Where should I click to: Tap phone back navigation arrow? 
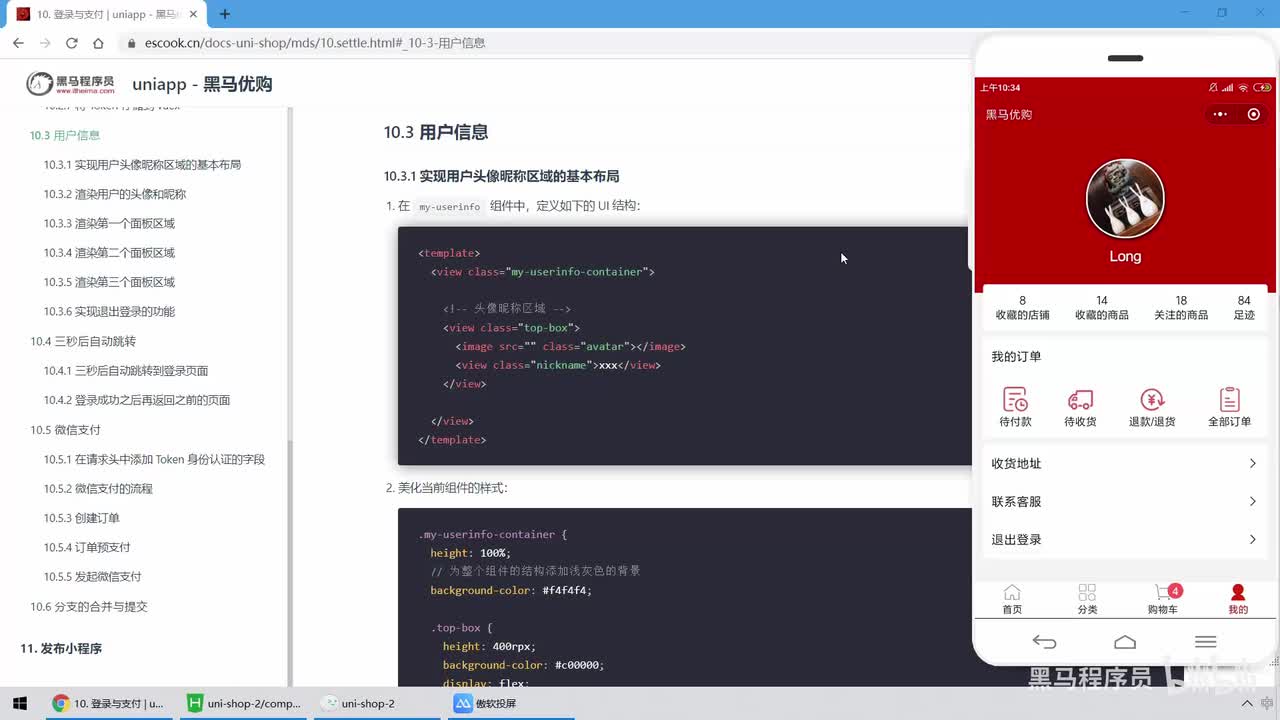pos(1044,642)
